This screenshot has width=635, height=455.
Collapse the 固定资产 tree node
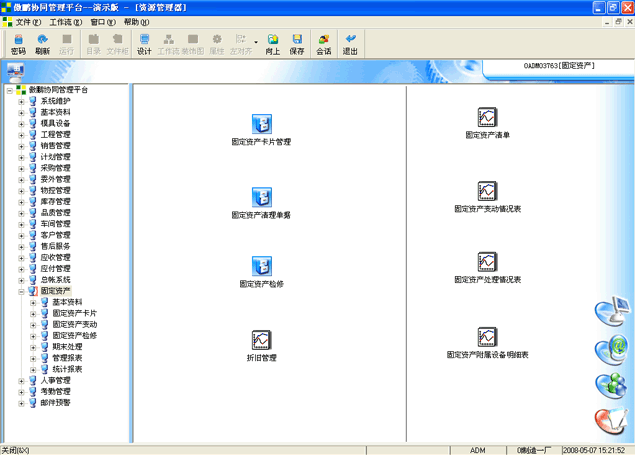[x=21, y=291]
